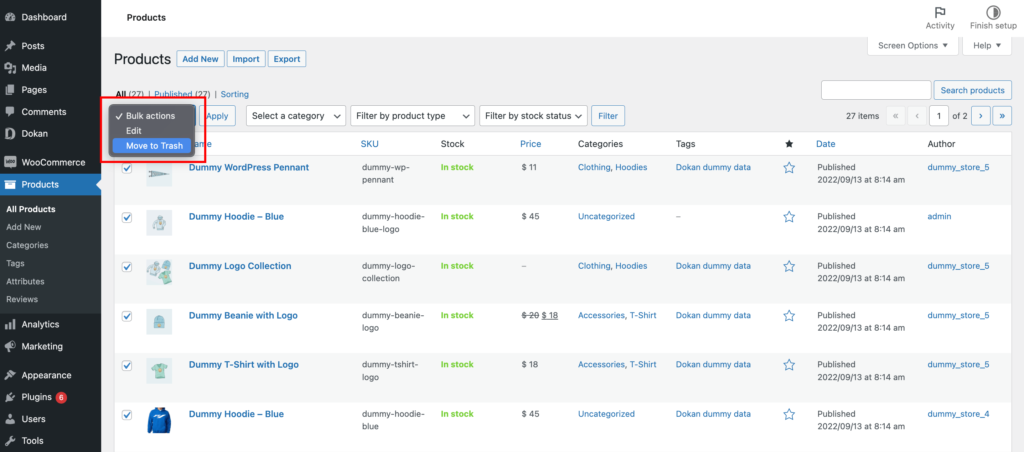Open the Dummy Beanie with Logo product

(243, 315)
